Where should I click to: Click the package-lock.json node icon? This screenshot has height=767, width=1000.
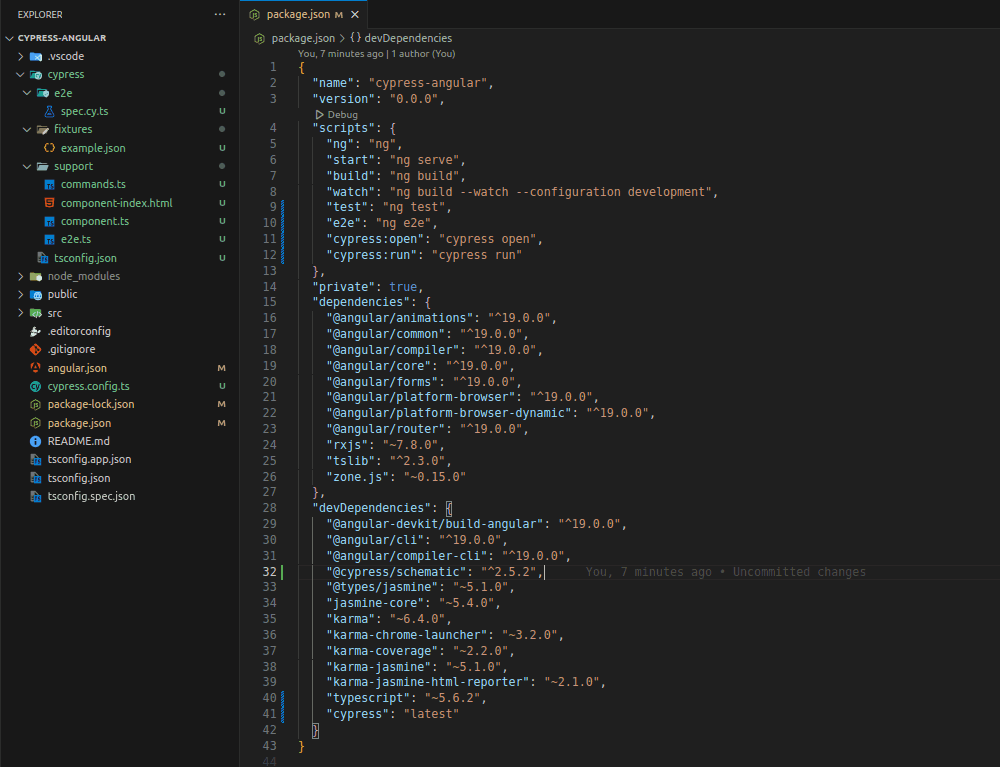click(x=36, y=405)
